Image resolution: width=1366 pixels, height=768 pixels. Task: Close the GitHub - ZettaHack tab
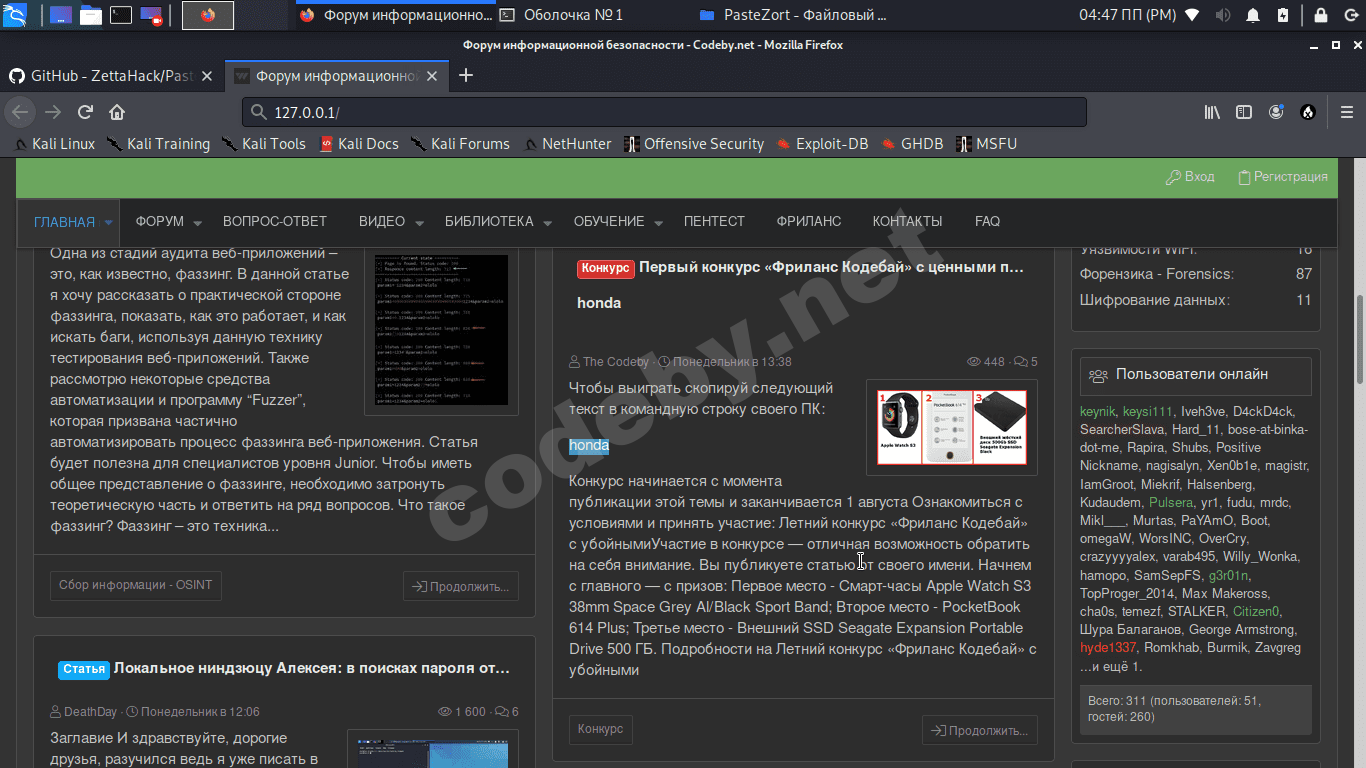click(207, 76)
